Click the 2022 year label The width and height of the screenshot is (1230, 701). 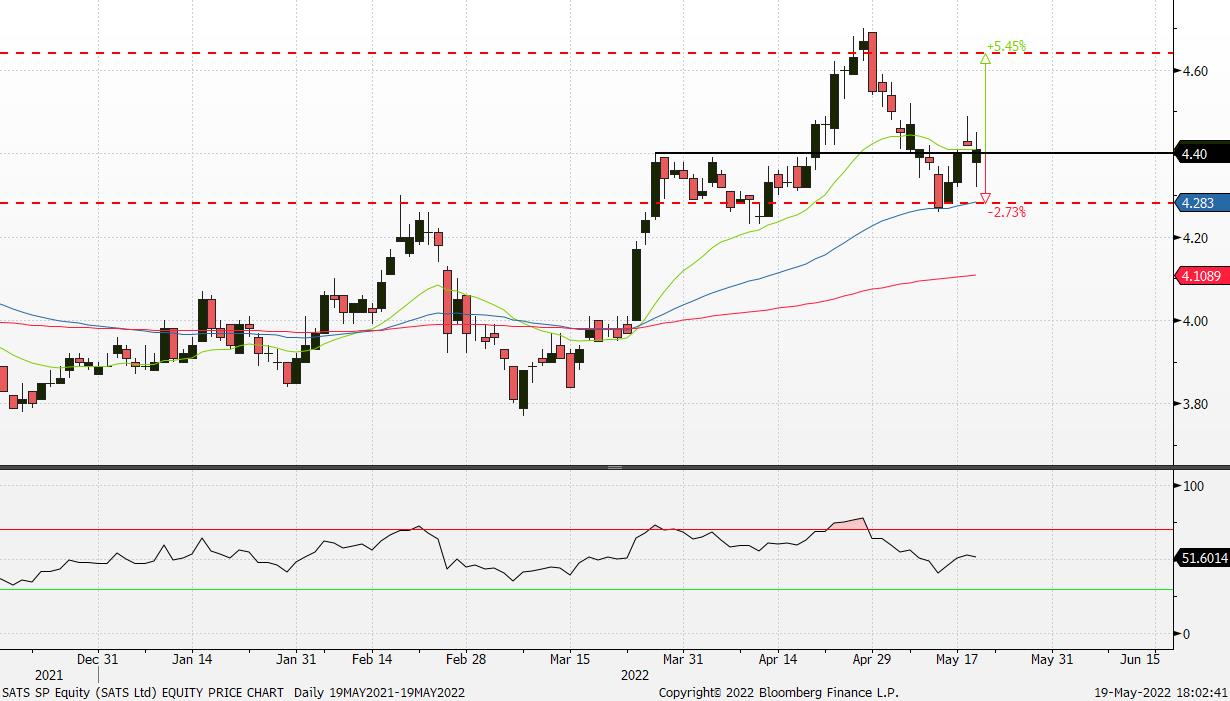(635, 675)
